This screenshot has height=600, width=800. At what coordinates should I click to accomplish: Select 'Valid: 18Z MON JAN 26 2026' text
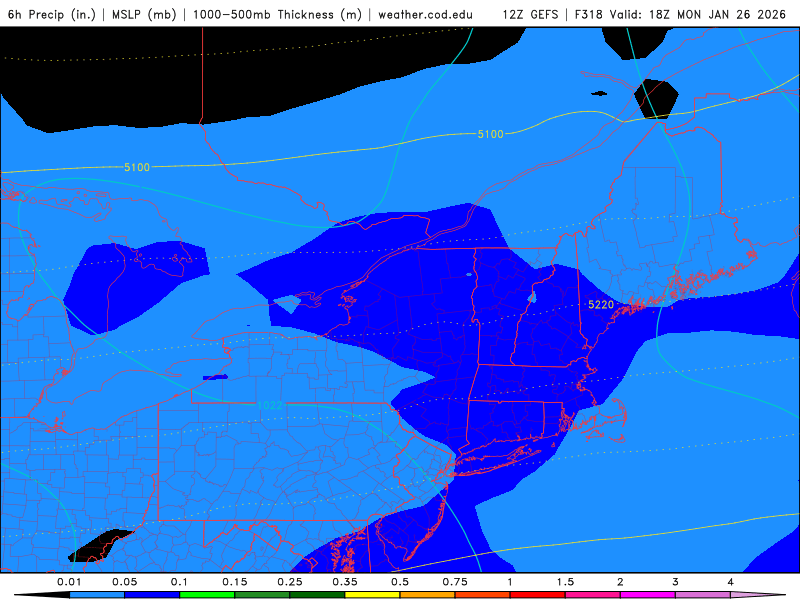point(697,14)
